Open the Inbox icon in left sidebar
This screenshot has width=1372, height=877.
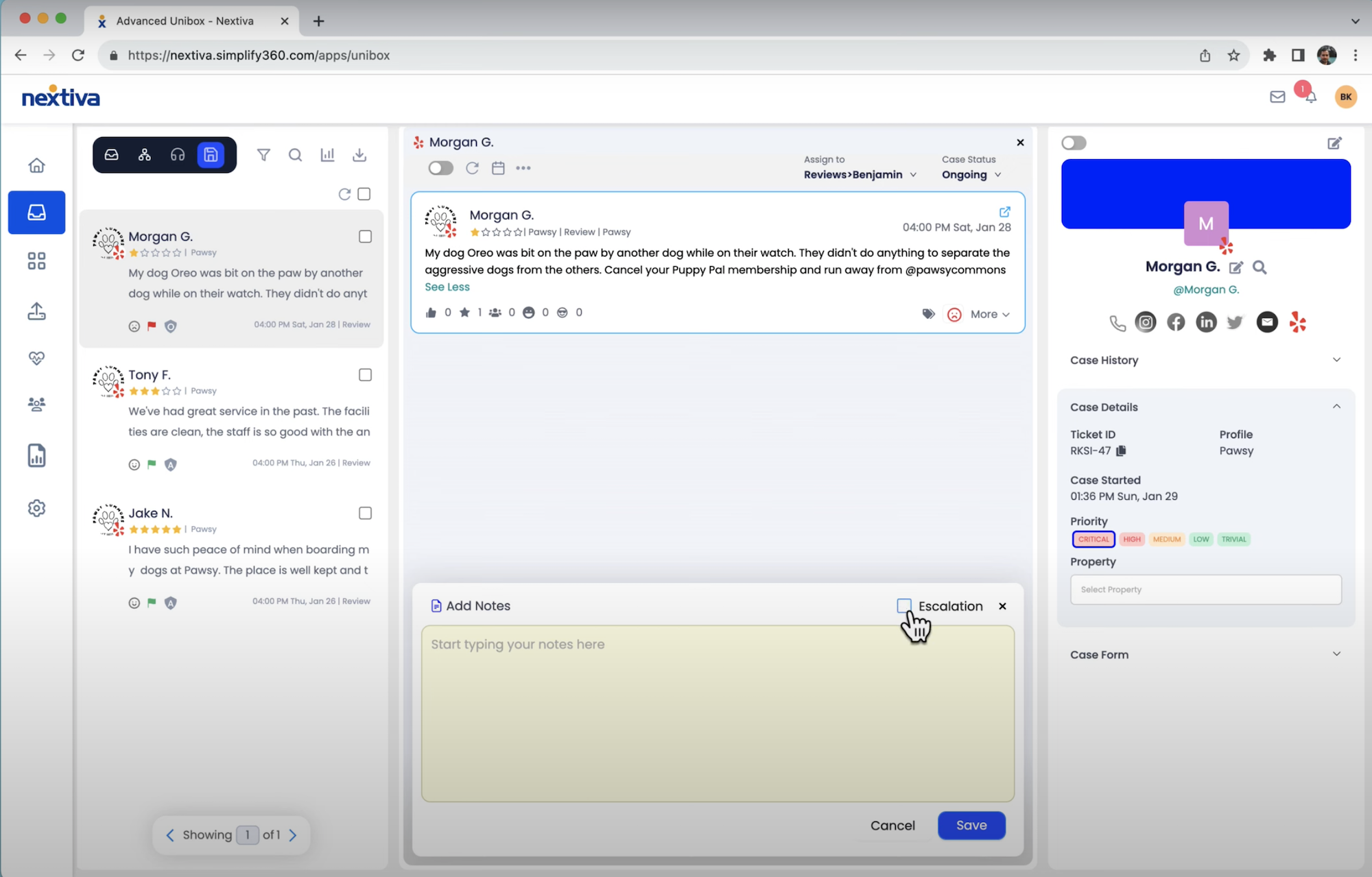point(36,213)
